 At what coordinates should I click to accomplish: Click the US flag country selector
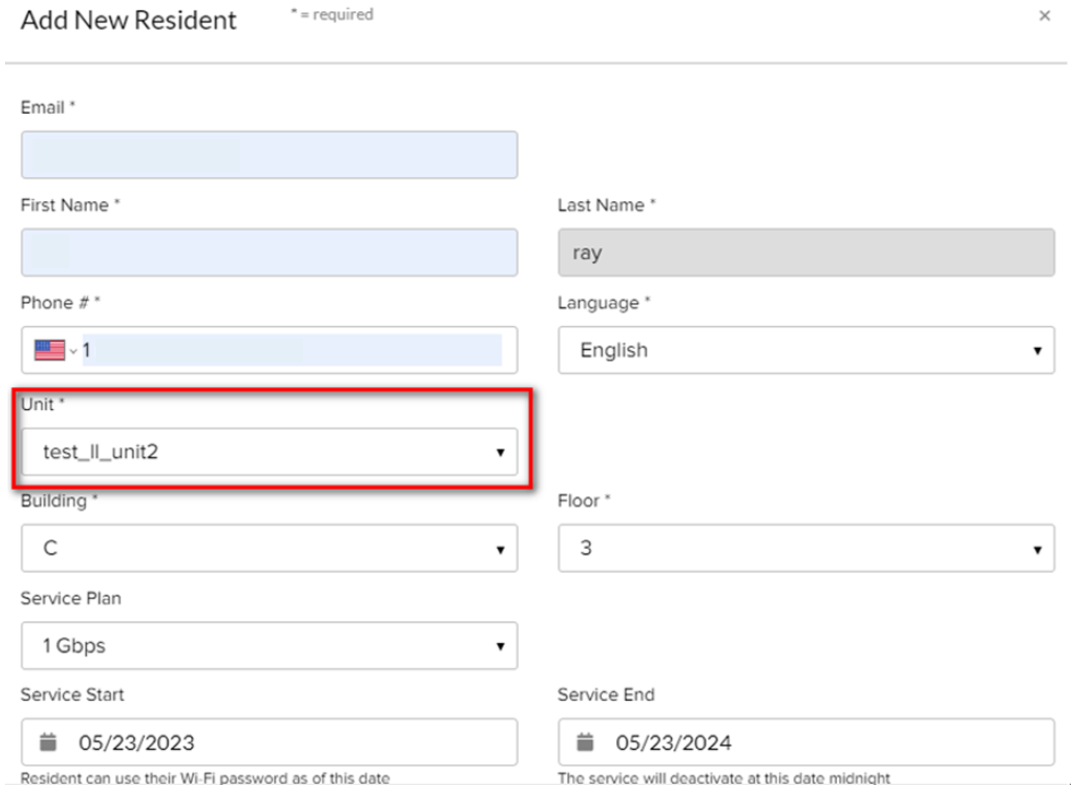[x=49, y=350]
